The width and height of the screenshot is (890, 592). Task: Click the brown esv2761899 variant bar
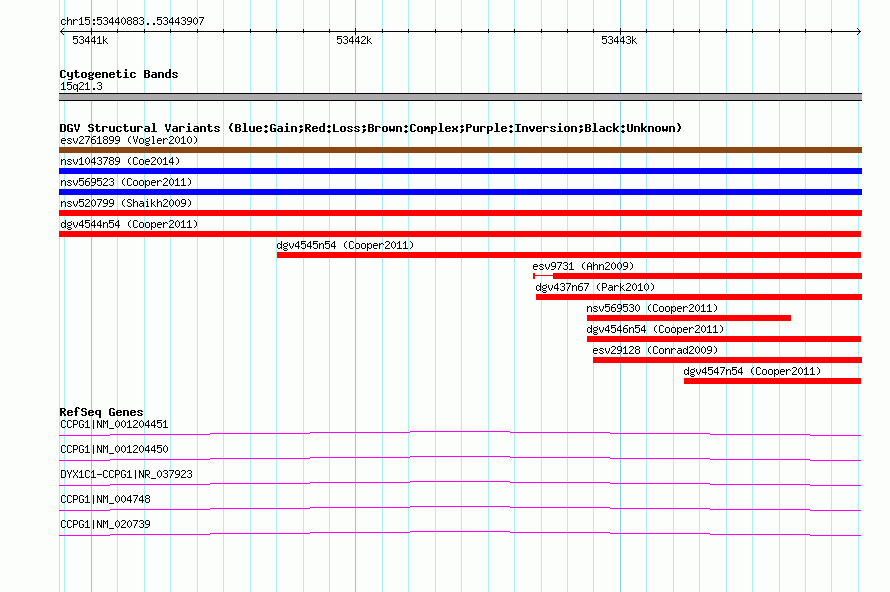click(460, 150)
